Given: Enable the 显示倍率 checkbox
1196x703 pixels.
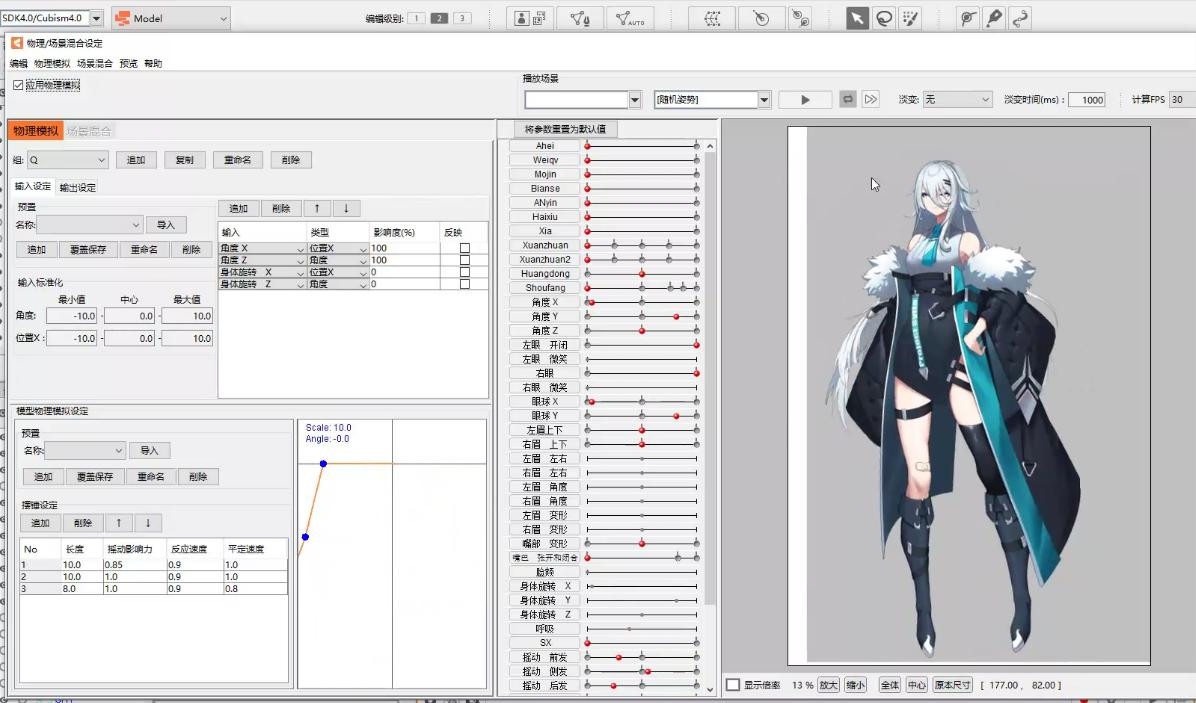Looking at the screenshot, I should coord(733,685).
